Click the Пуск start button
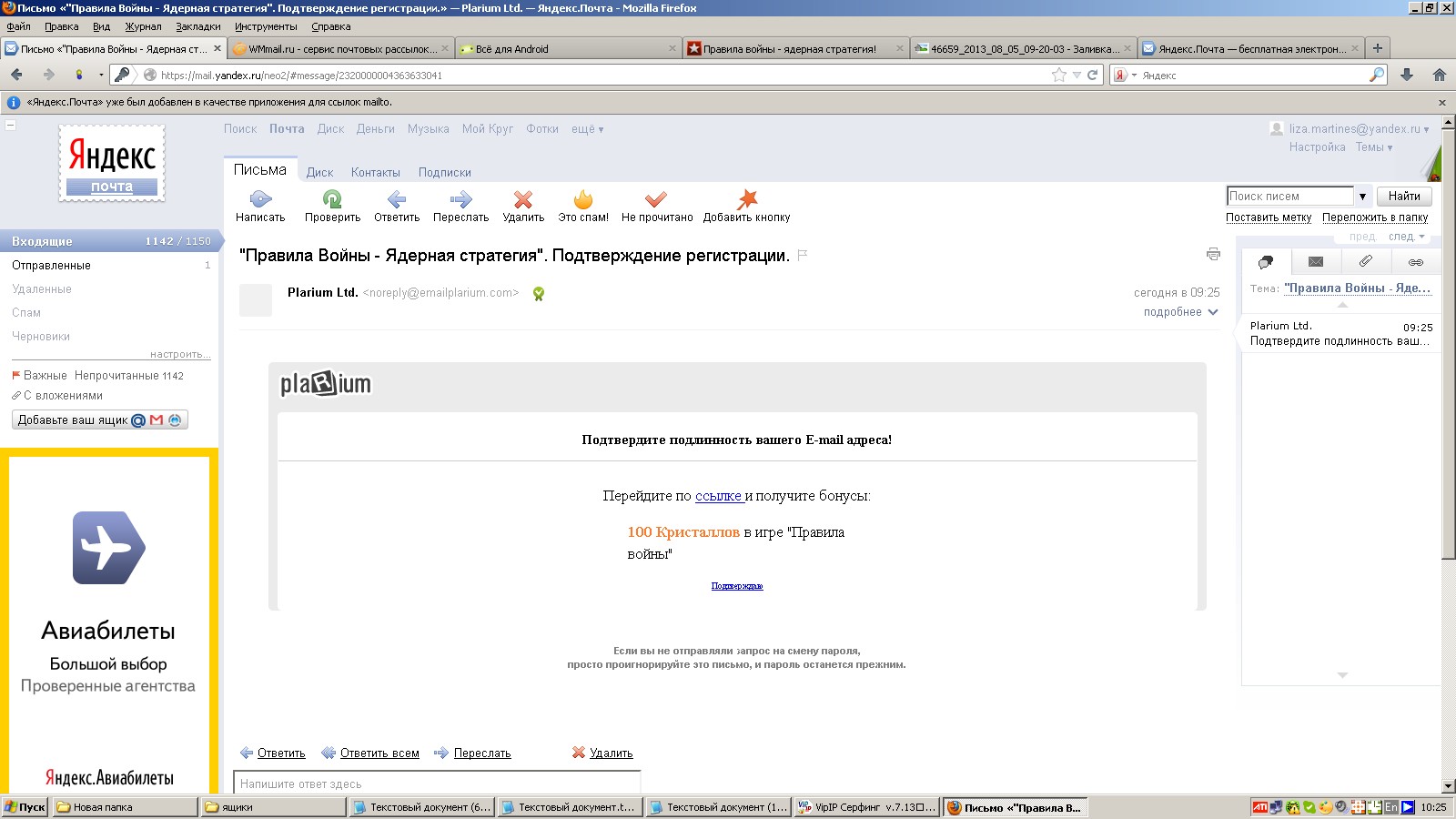Viewport: 1456px width, 819px height. [25, 807]
